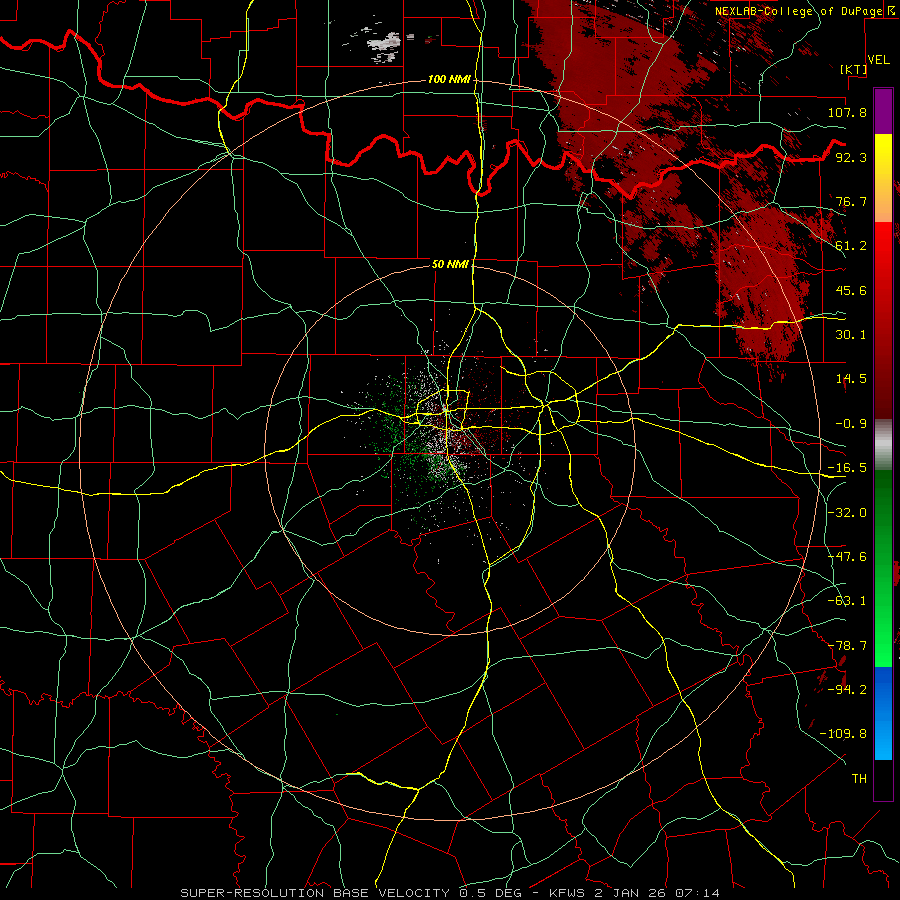Select the -109.8 scale value
900x900 pixels.
843,734
